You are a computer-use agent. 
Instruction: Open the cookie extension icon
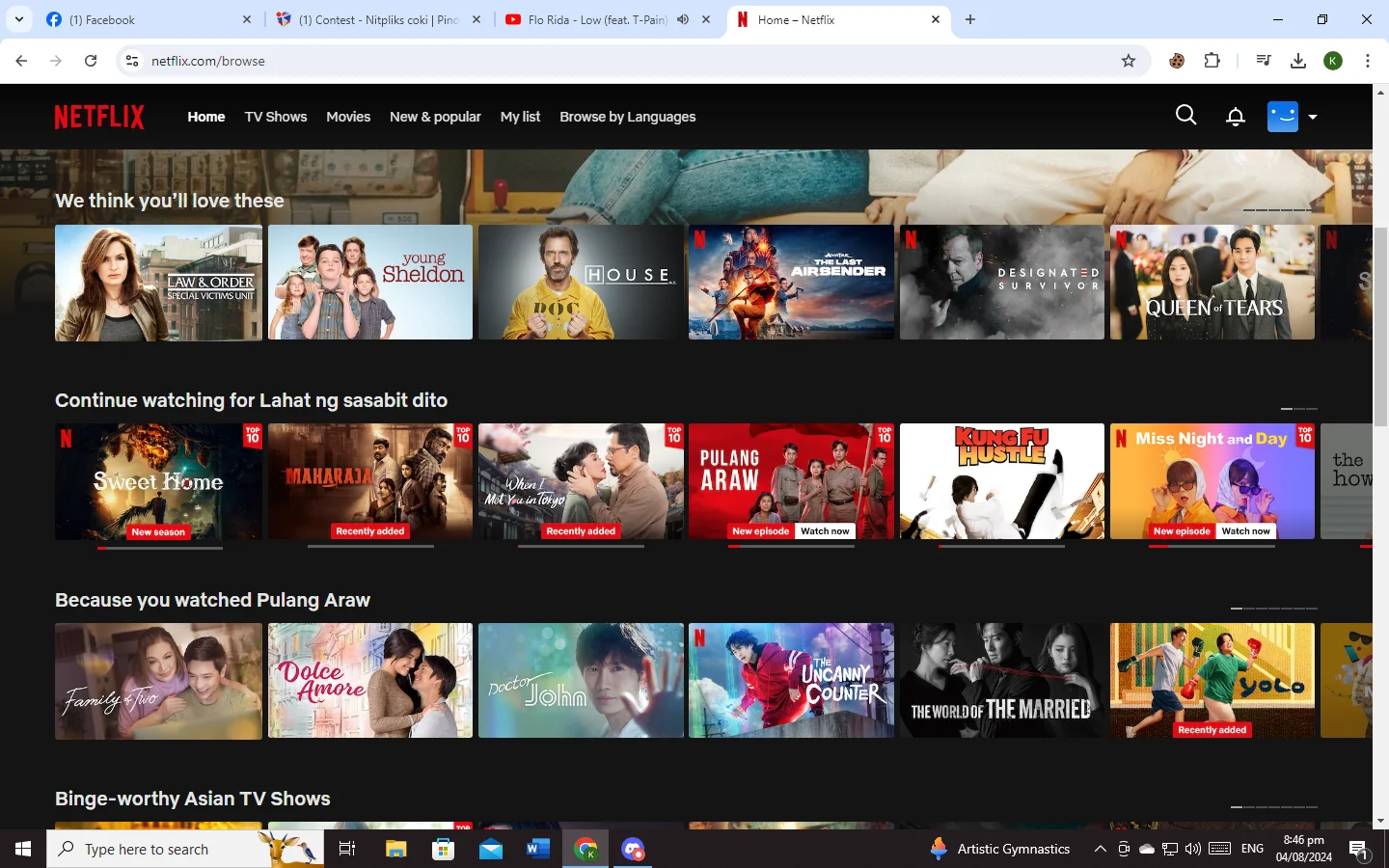point(1177,61)
